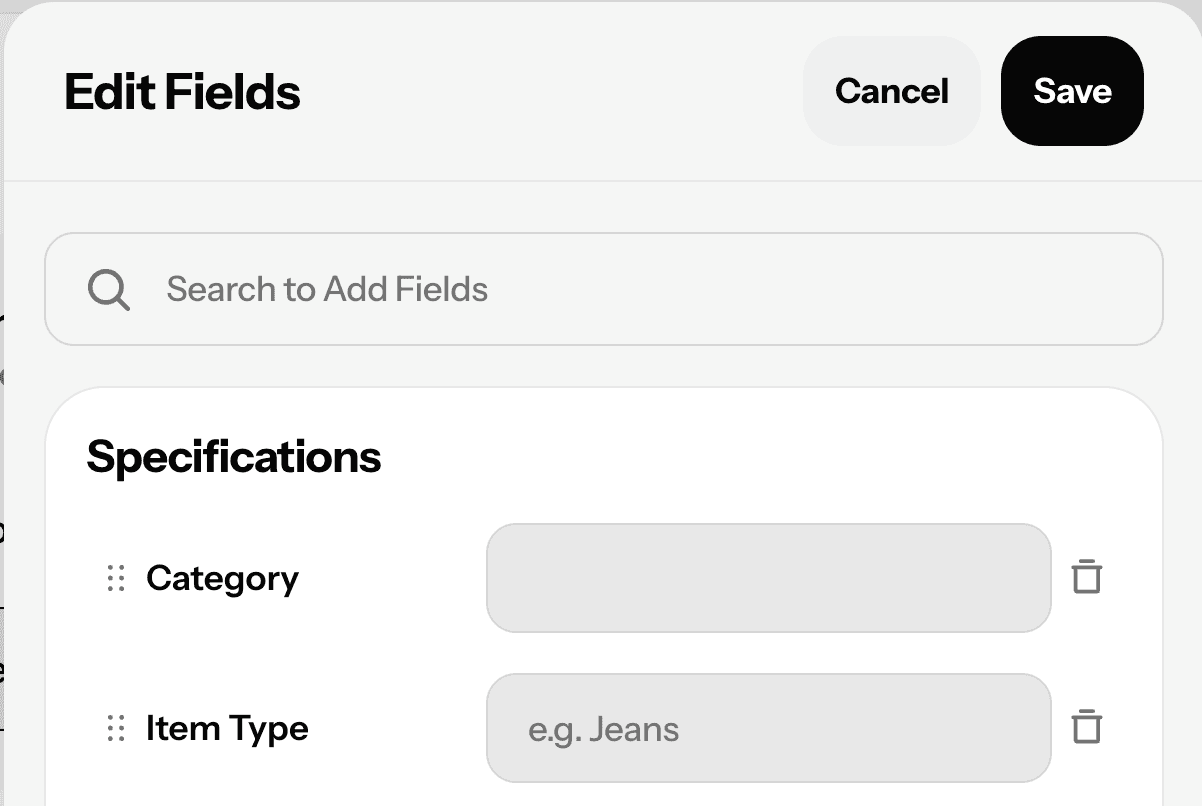This screenshot has width=1202, height=806.
Task: Click the Specifications section heading
Action: [234, 457]
